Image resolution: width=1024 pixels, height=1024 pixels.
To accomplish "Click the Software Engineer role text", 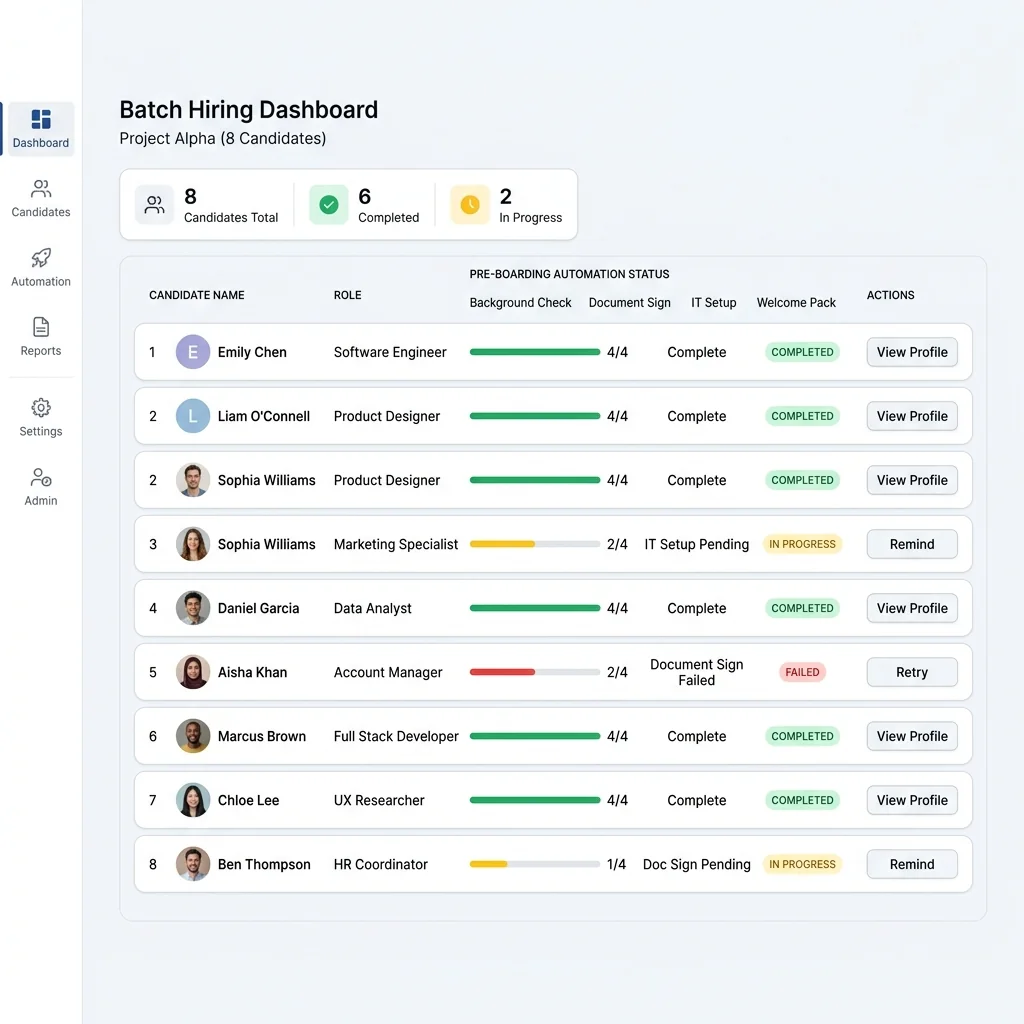I will pyautogui.click(x=390, y=352).
